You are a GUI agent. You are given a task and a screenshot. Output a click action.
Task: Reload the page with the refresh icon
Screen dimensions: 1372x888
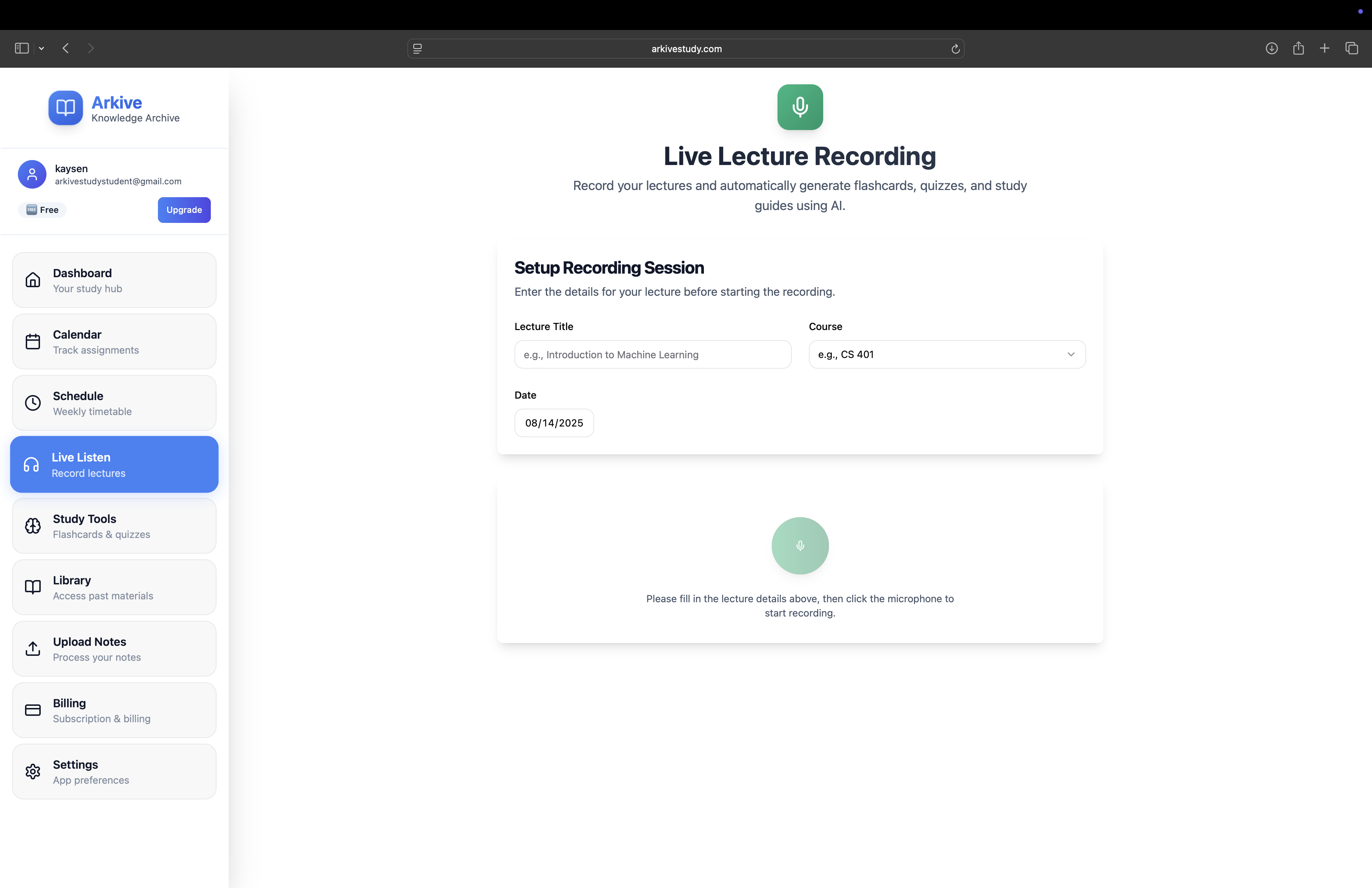click(955, 49)
